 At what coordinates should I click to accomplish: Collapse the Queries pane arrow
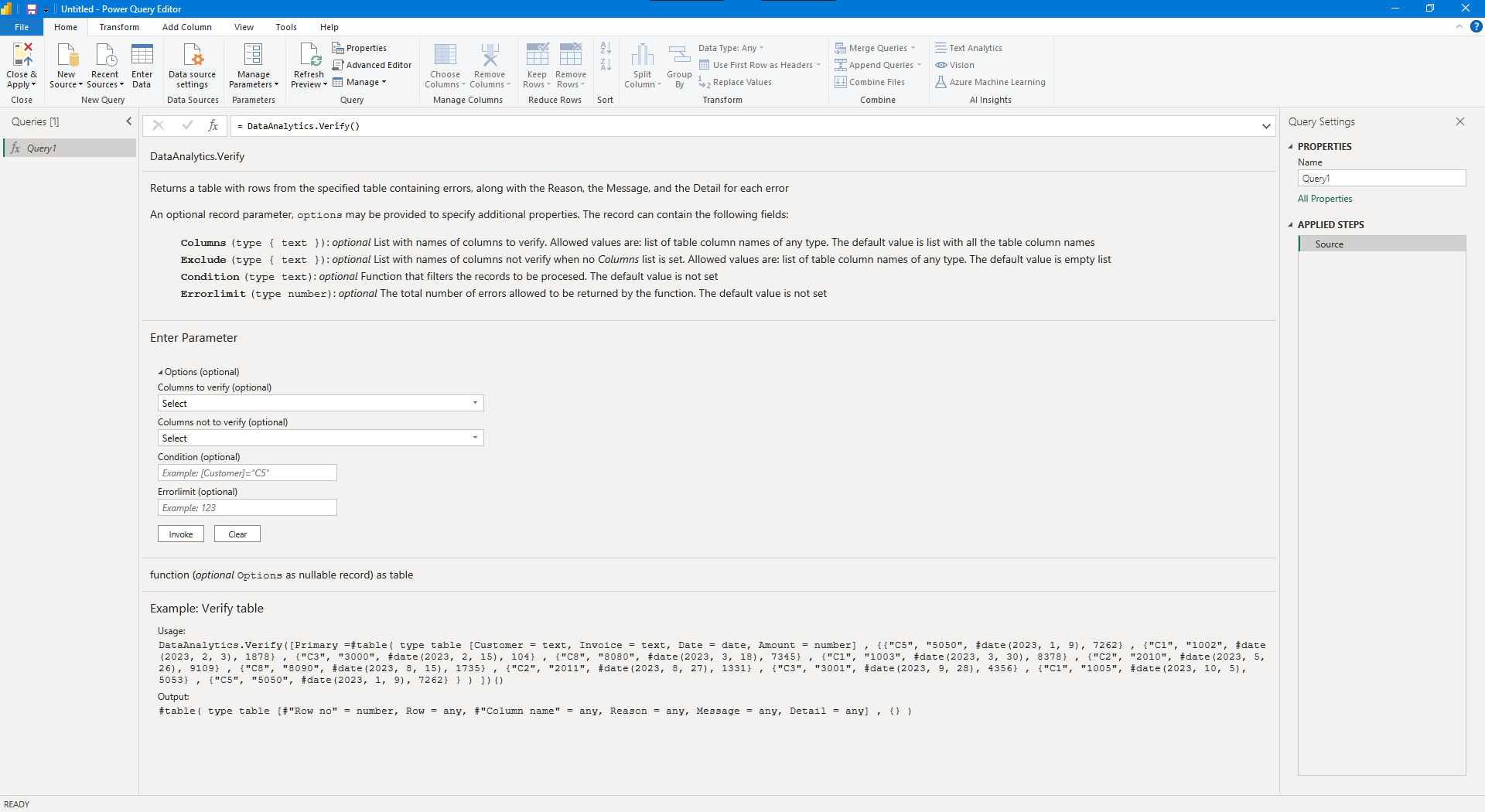(x=129, y=121)
